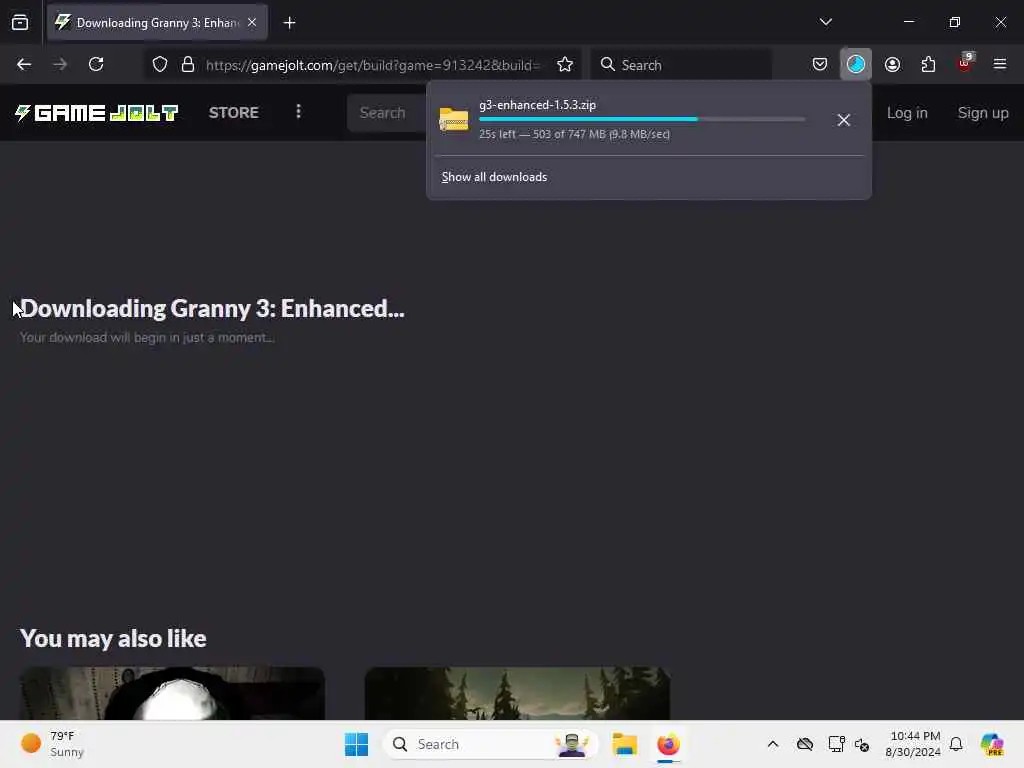Open the Game Jolt STORE link
The height and width of the screenshot is (768, 1024).
[x=234, y=112]
